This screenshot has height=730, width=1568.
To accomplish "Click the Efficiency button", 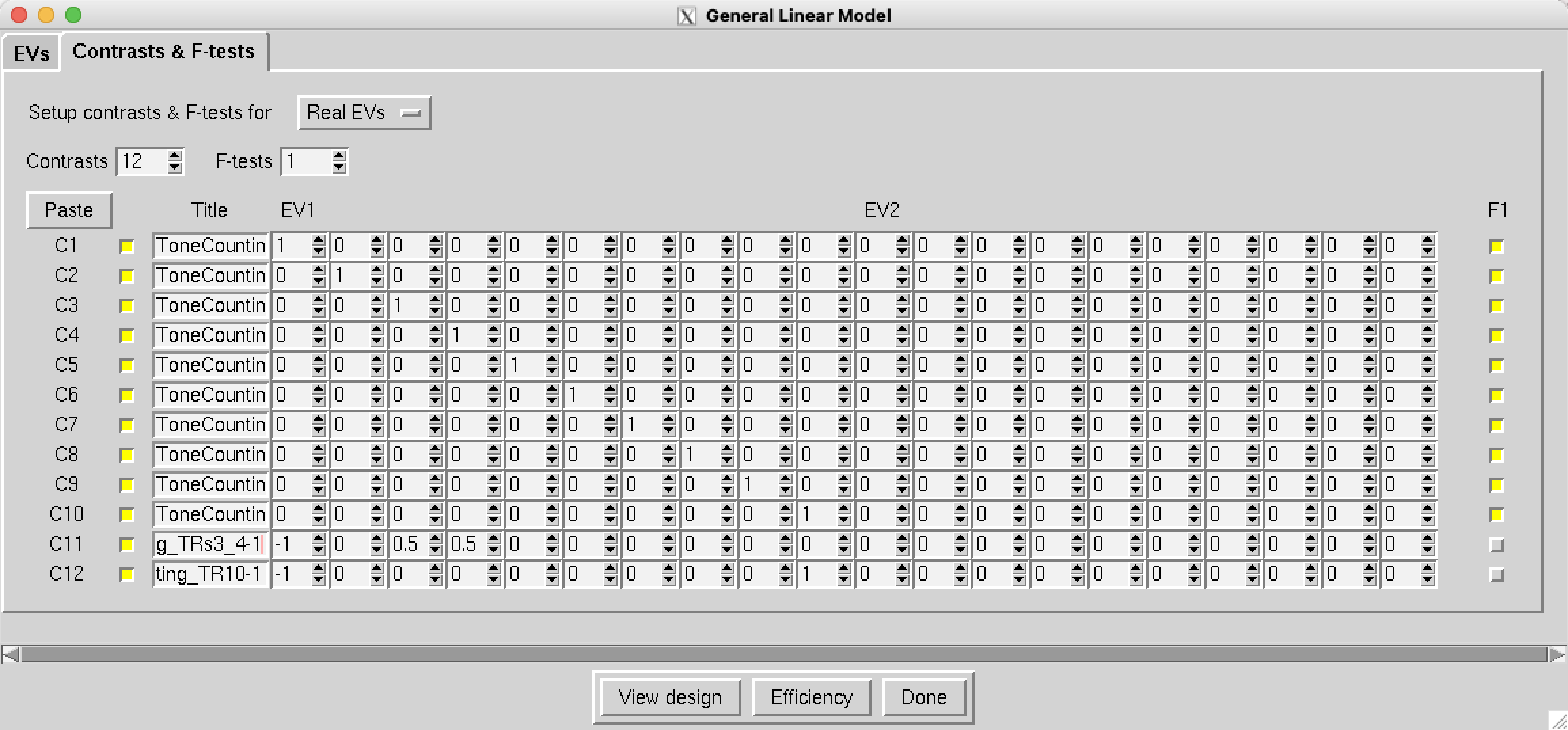I will (x=811, y=697).
